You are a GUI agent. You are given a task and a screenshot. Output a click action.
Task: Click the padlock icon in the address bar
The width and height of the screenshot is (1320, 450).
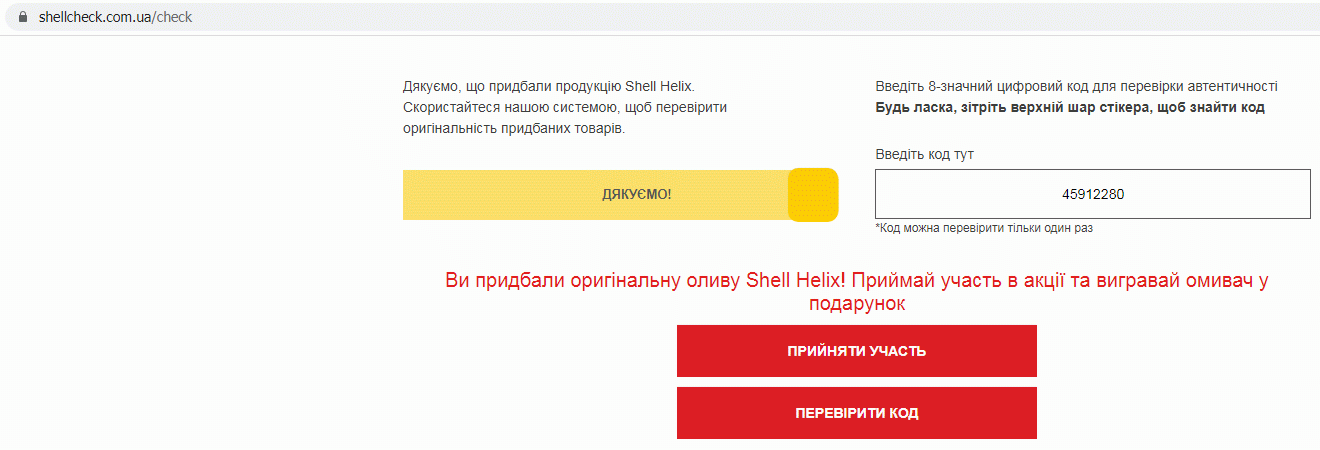click(x=24, y=18)
